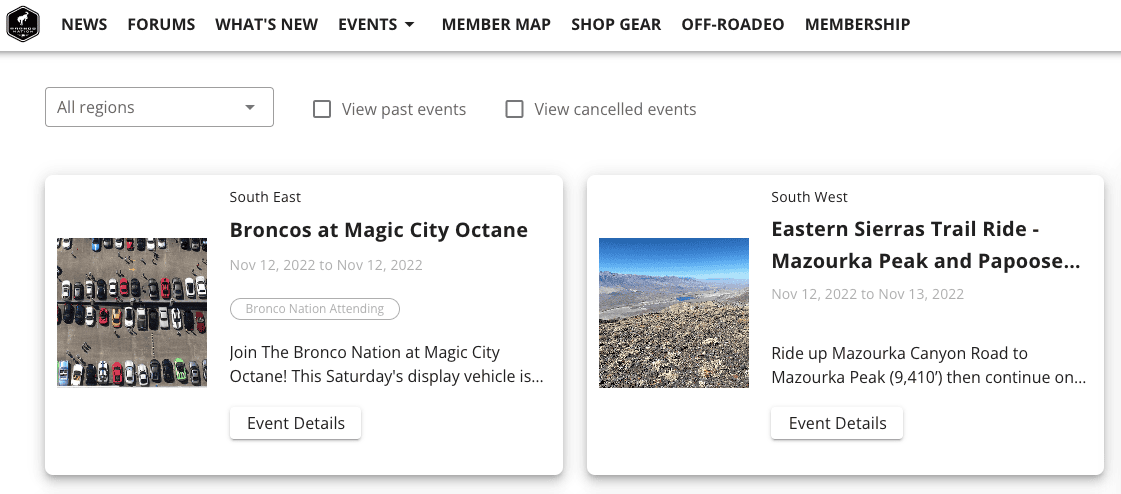The height and width of the screenshot is (494, 1121).
Task: Open the All regions dropdown
Action: coord(159,108)
